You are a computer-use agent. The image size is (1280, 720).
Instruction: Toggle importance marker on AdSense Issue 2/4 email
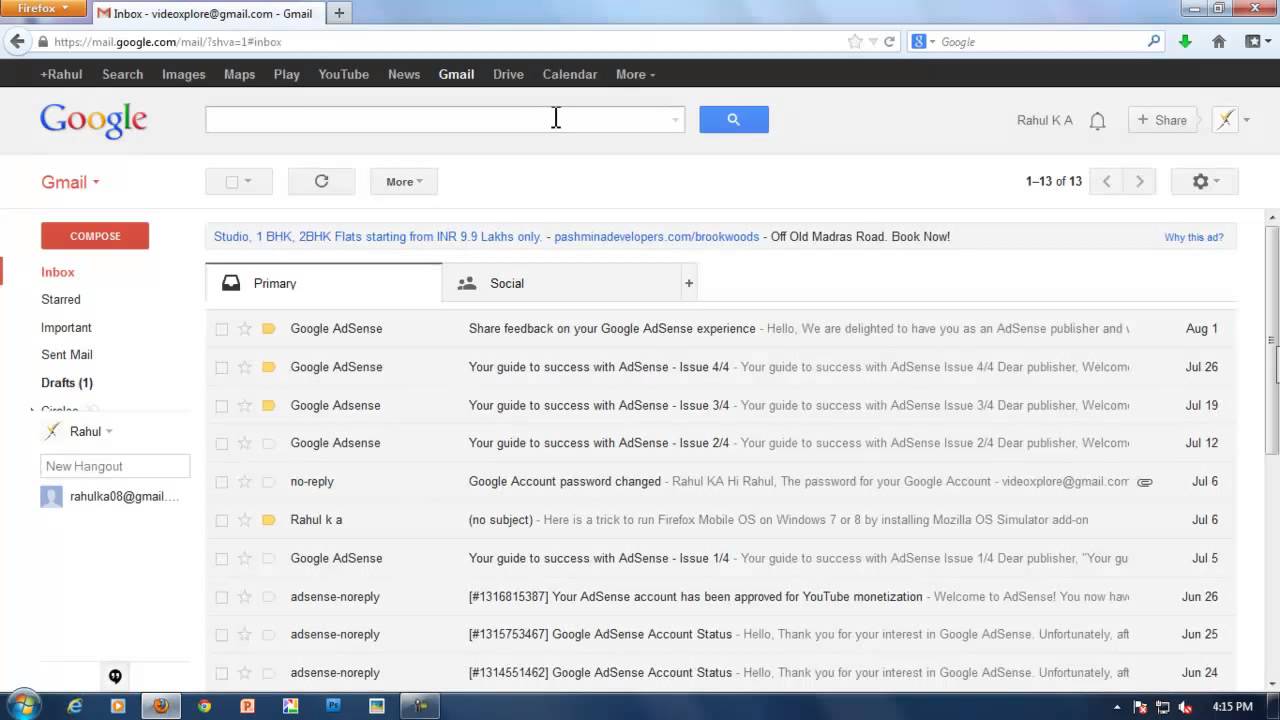coord(268,443)
